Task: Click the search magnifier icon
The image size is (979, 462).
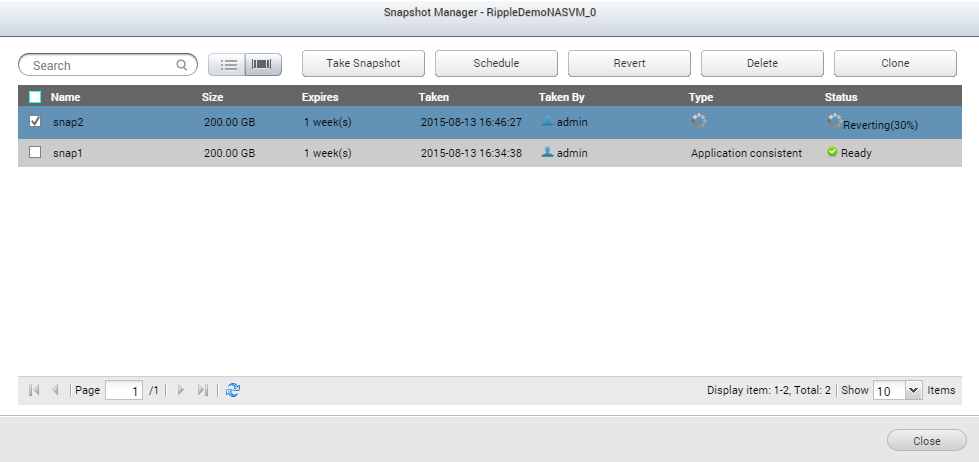Action: point(182,65)
